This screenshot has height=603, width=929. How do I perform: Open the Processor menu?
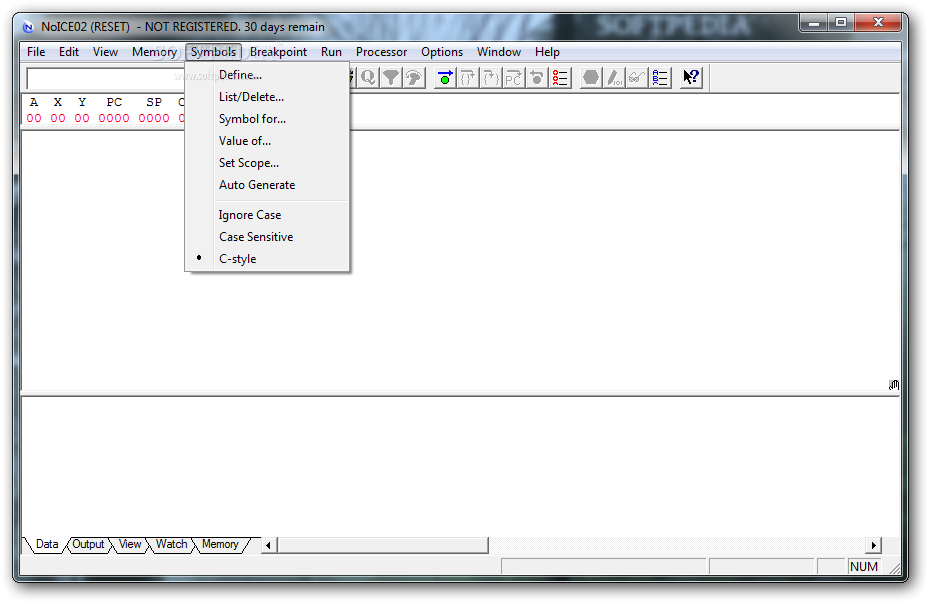point(381,52)
